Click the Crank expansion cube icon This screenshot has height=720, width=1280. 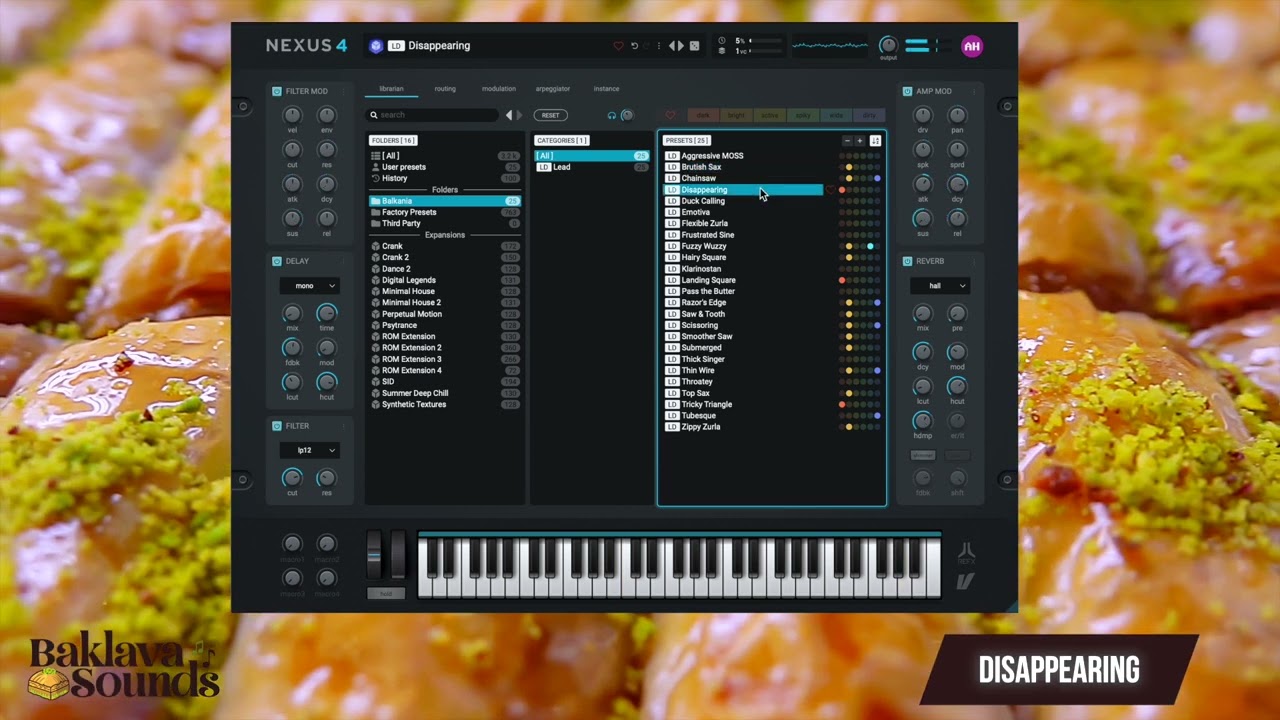tap(375, 246)
